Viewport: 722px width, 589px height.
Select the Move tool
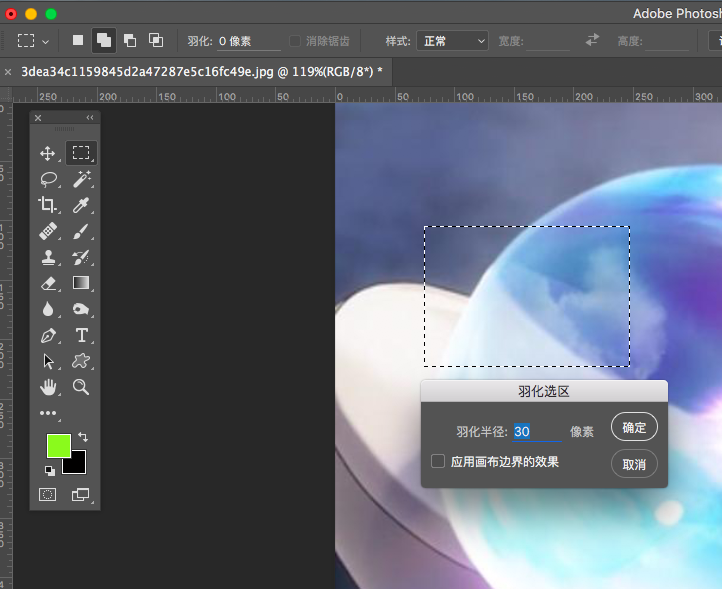pos(47,153)
